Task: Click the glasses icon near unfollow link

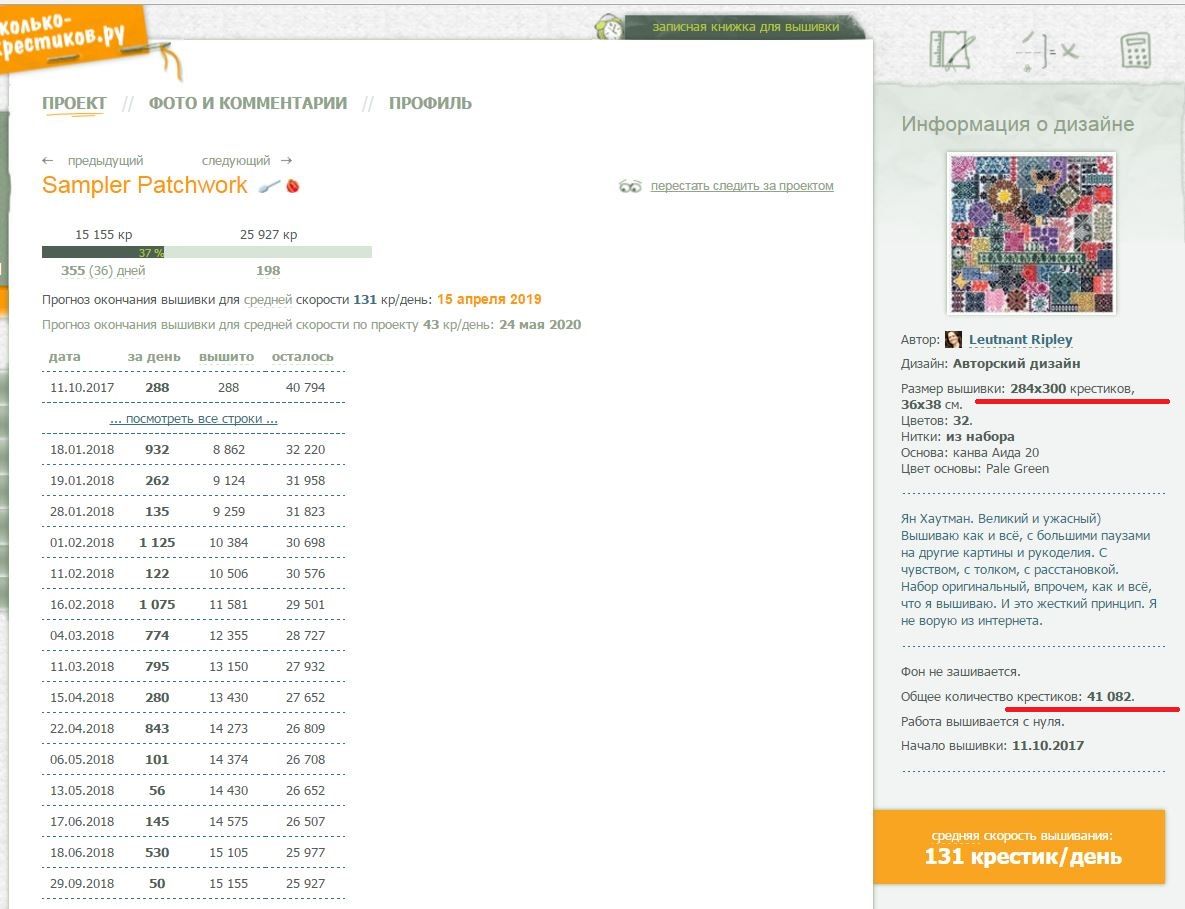Action: click(x=630, y=186)
